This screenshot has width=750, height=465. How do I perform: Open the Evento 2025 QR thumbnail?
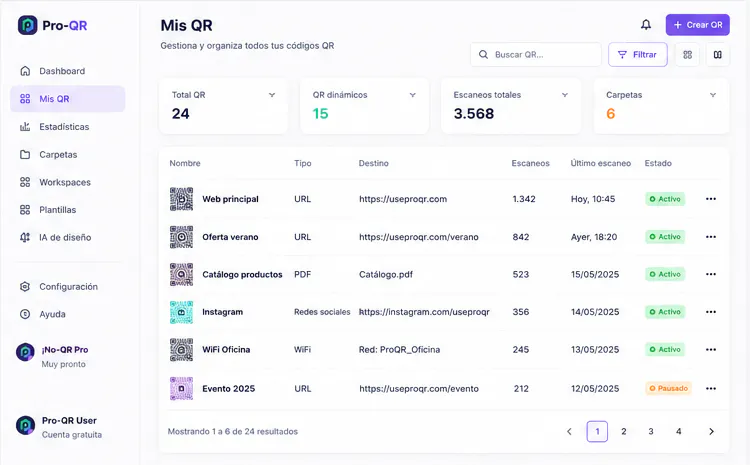(181, 388)
